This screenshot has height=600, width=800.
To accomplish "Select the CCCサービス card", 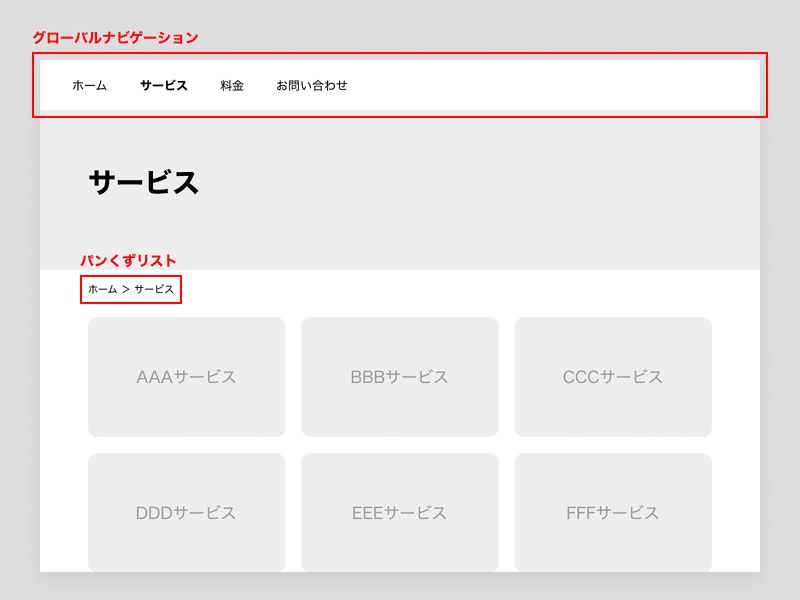I will tap(613, 377).
